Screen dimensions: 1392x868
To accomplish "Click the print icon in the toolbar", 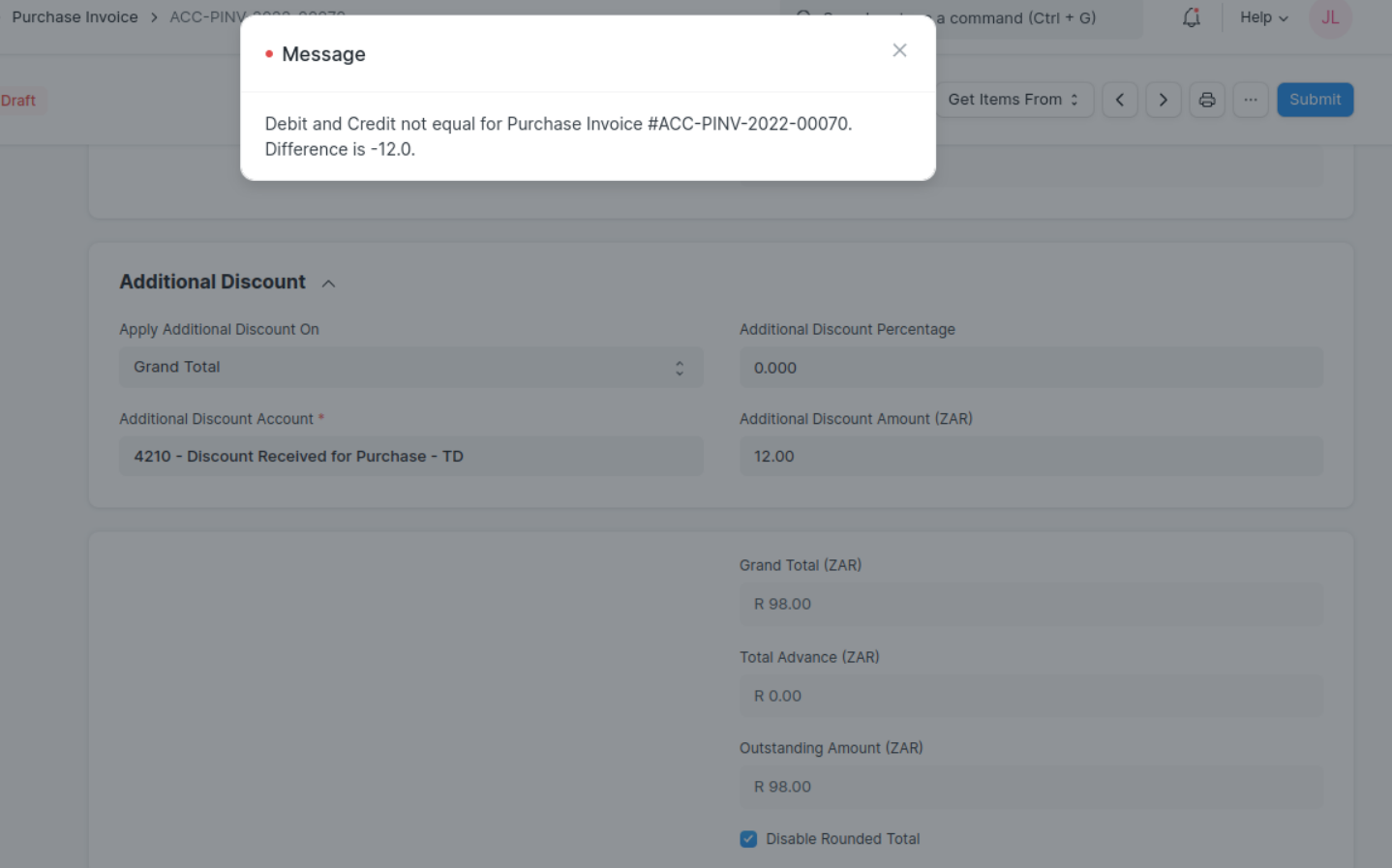I will pos(1207,100).
